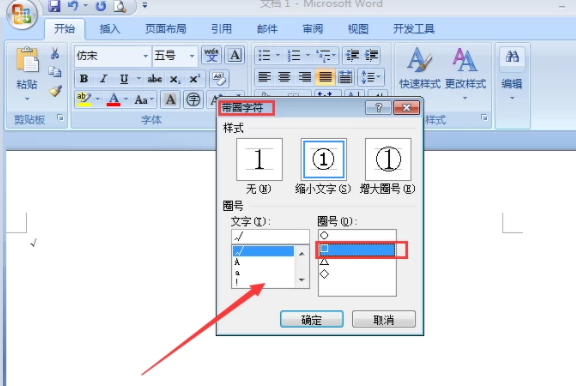Open the 邮件 ribbon tab

pyautogui.click(x=267, y=29)
